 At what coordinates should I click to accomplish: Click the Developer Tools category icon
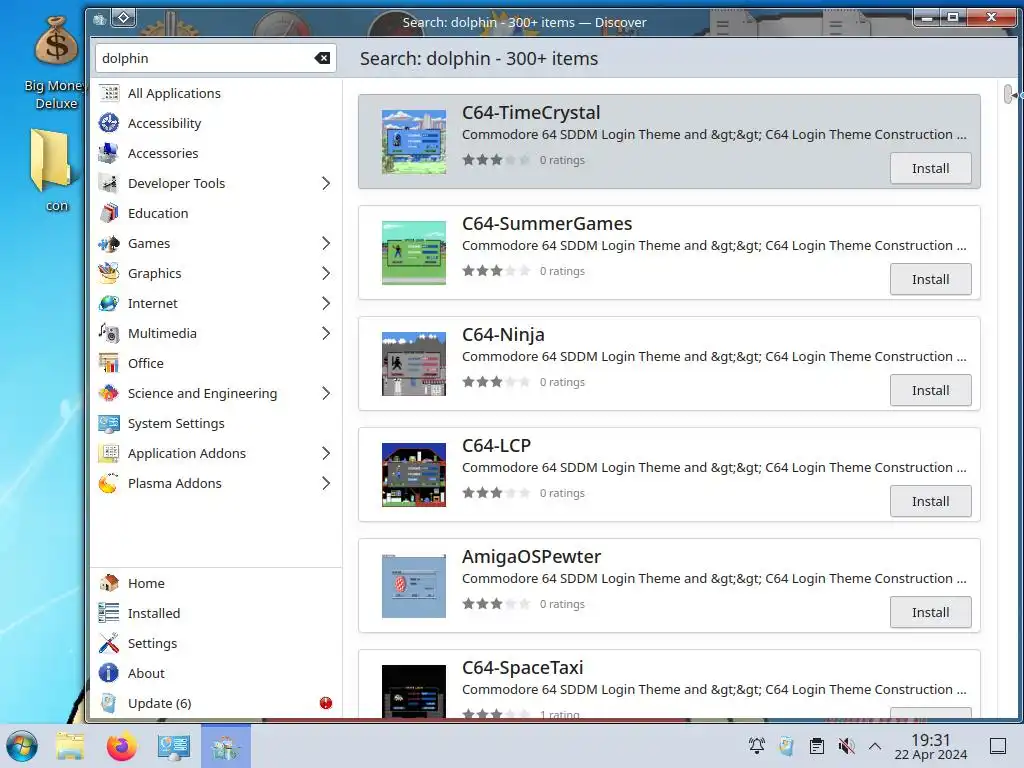pos(109,184)
